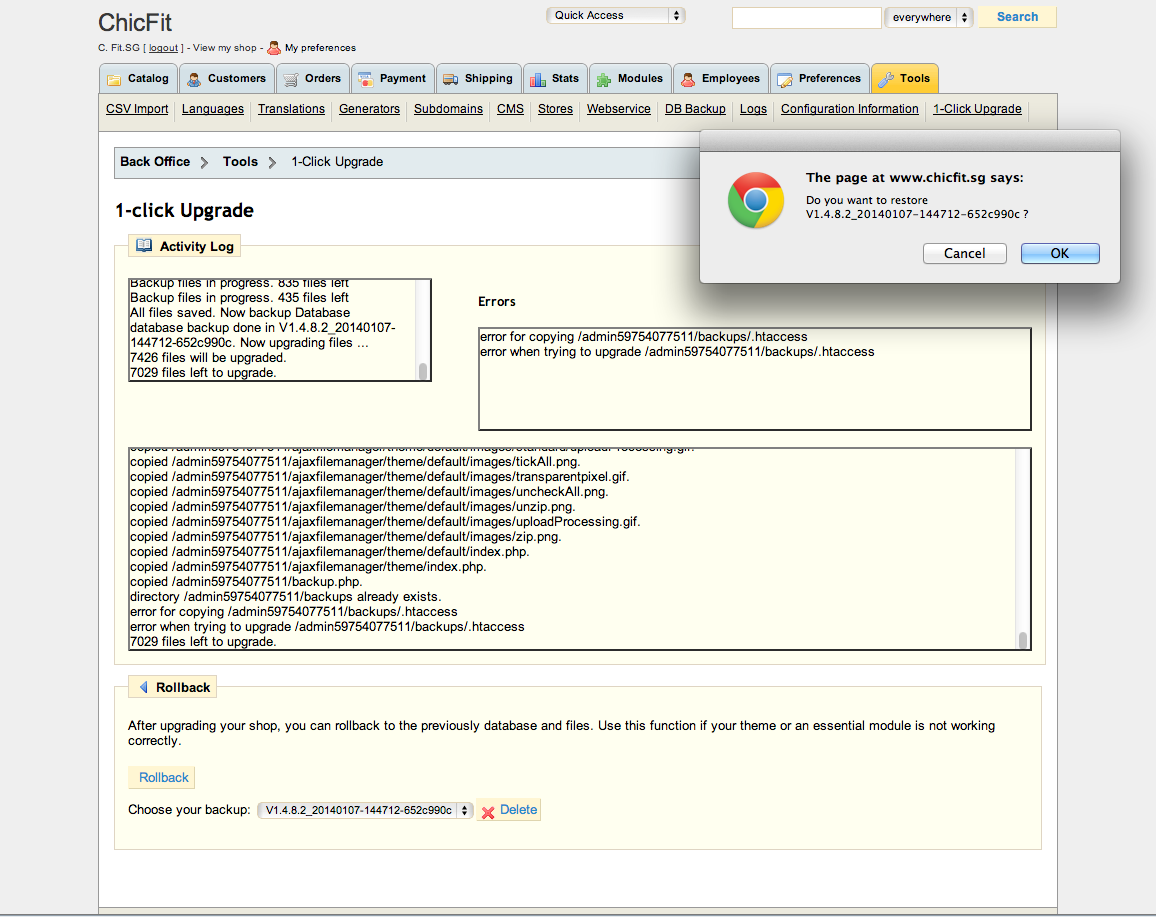The image size is (1156, 917).
Task: Click View my shop link
Action: point(225,48)
